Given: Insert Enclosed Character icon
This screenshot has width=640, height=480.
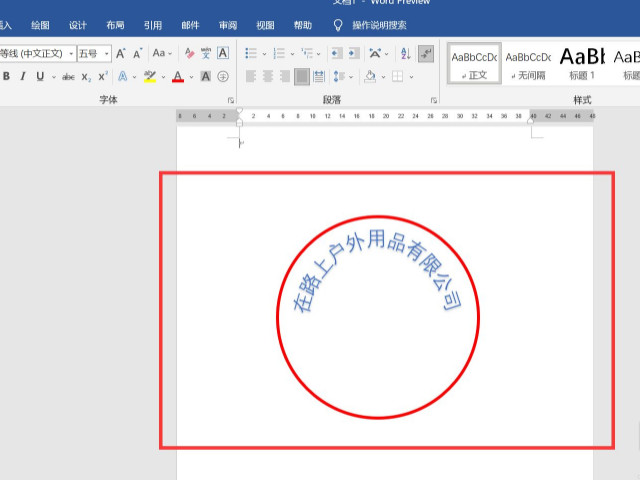Looking at the screenshot, I should point(223,76).
